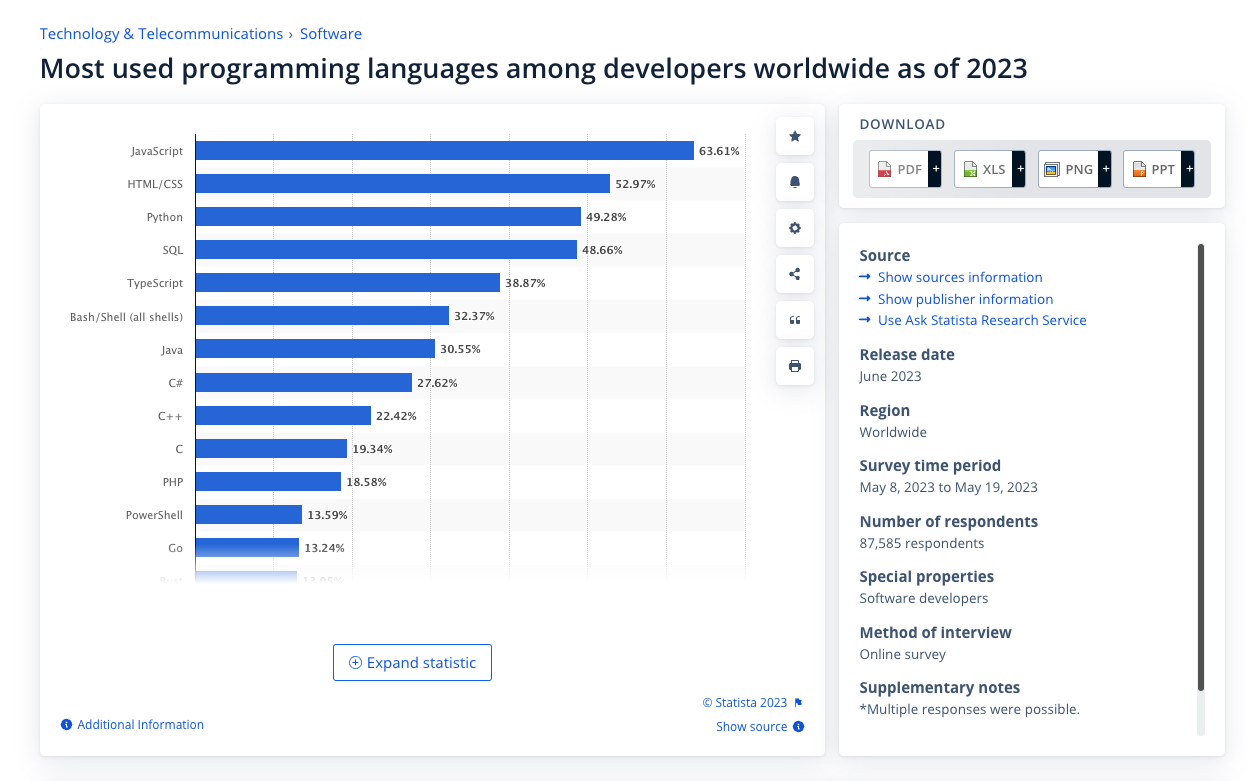Click info icon next to Show source
1247x781 pixels.
[798, 727]
